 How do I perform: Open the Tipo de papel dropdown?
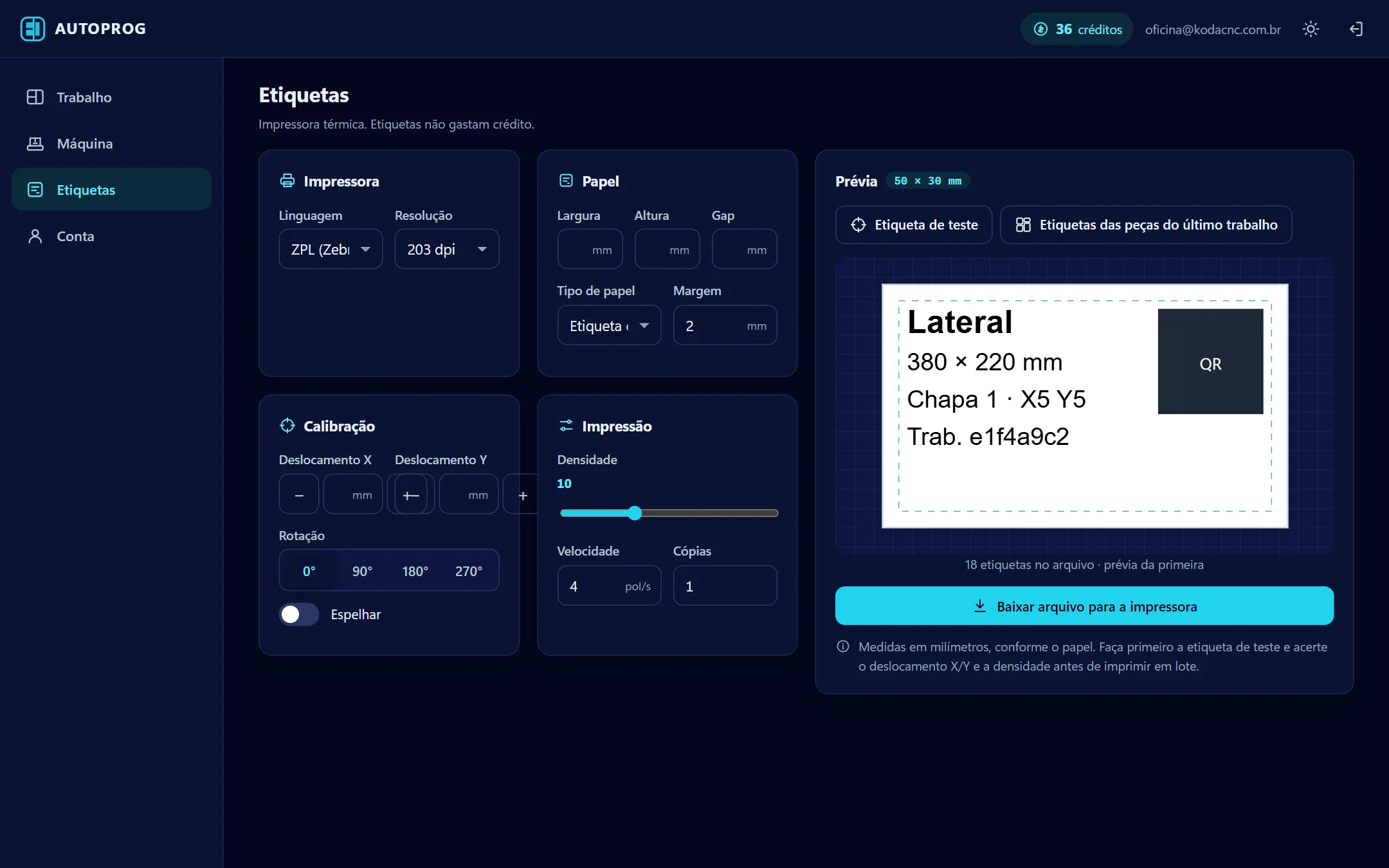click(x=609, y=325)
